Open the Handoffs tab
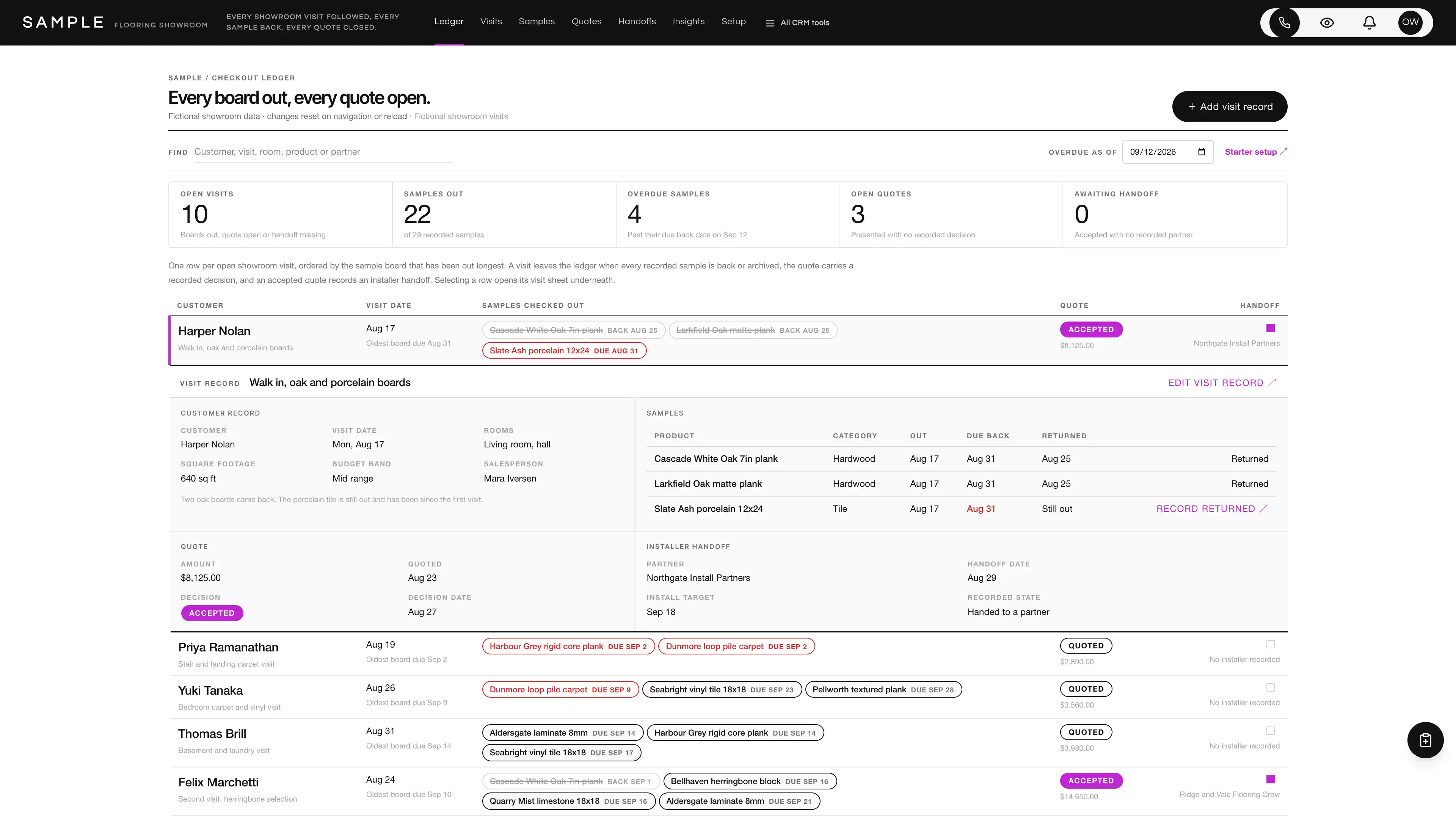The height and width of the screenshot is (819, 1456). click(637, 22)
